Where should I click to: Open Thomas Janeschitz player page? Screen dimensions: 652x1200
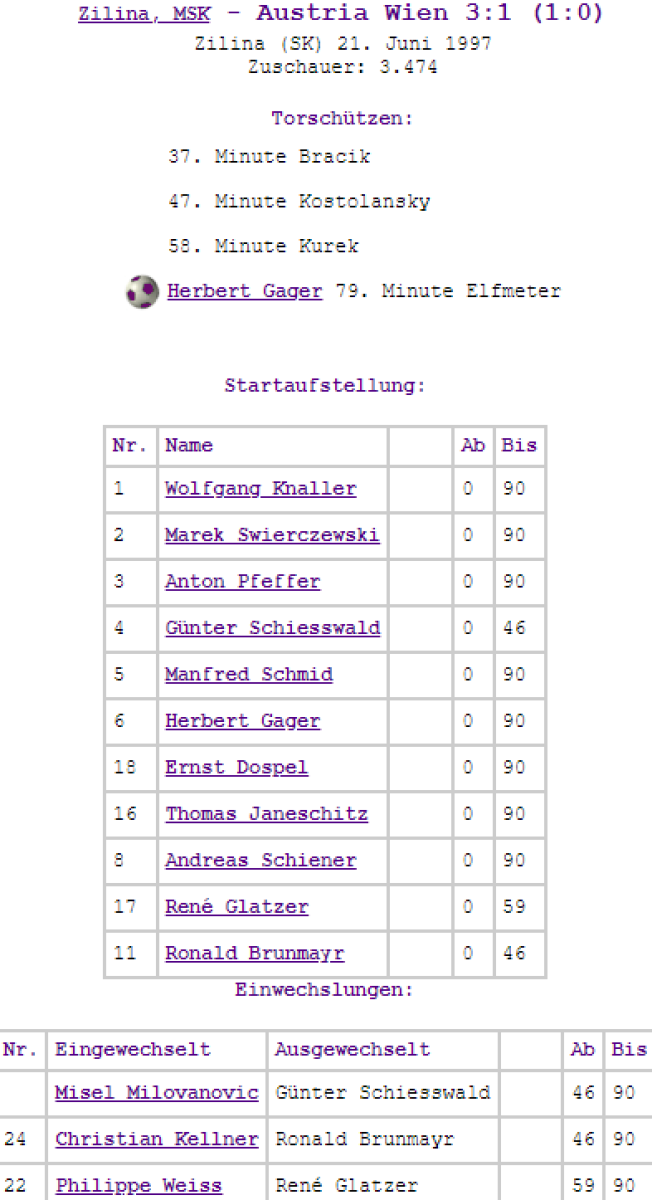click(x=266, y=814)
